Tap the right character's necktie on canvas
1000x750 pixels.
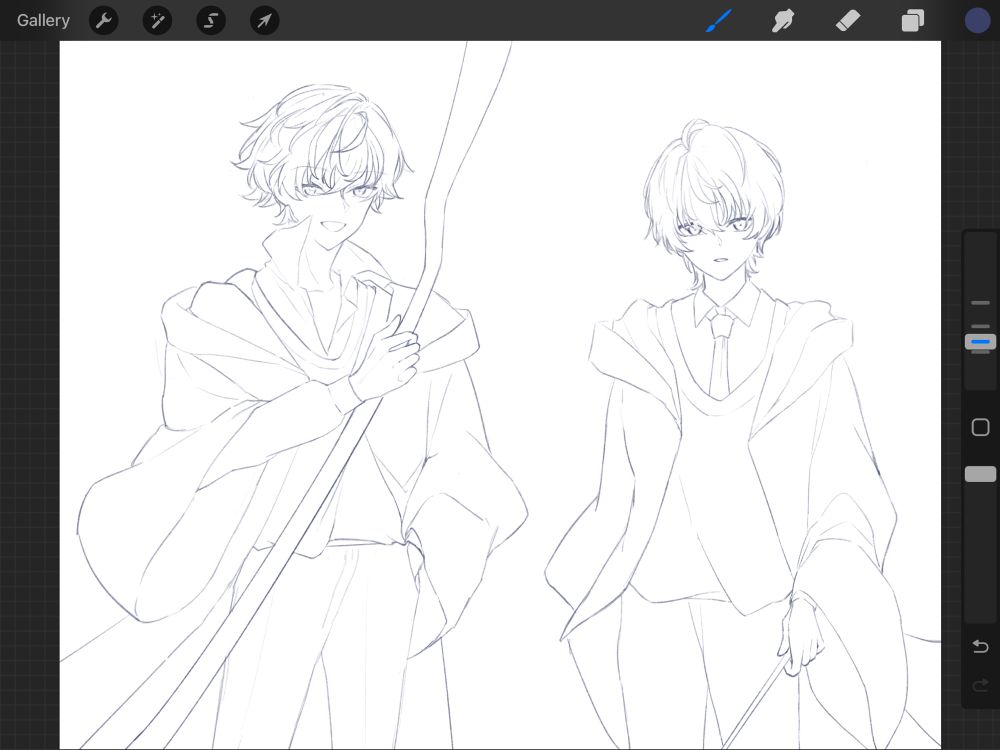click(719, 354)
